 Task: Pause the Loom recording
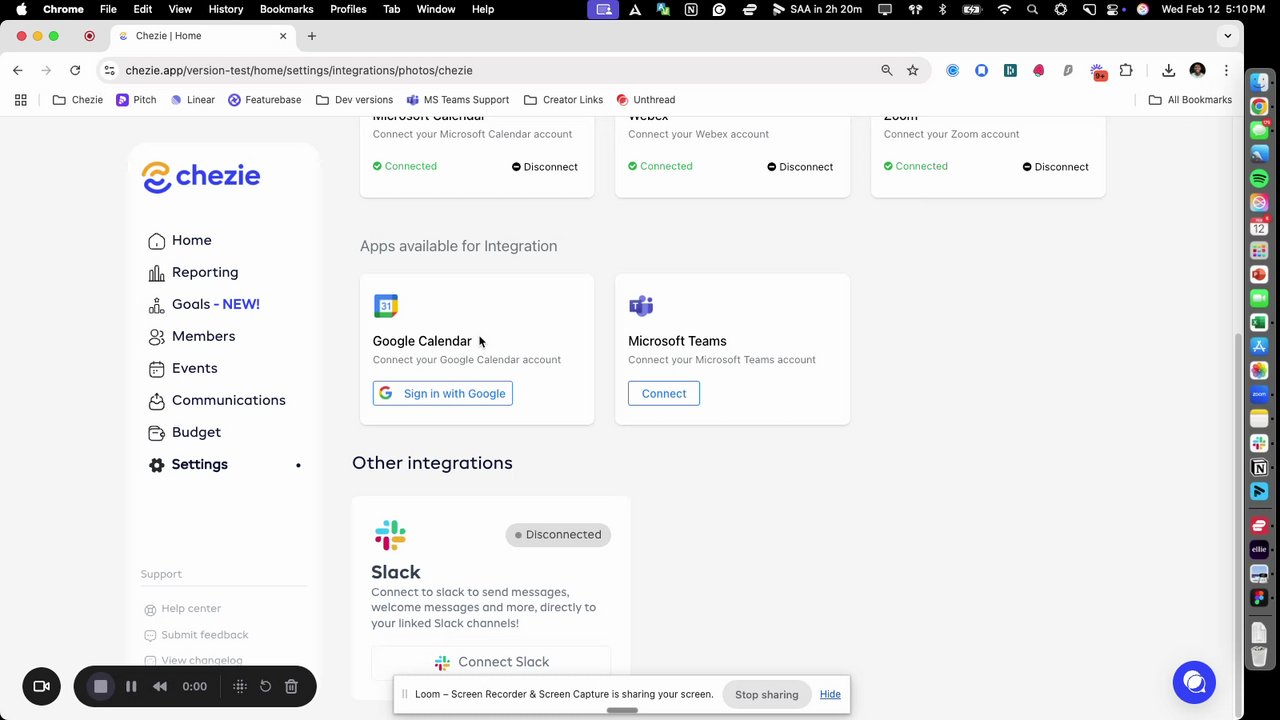point(131,687)
